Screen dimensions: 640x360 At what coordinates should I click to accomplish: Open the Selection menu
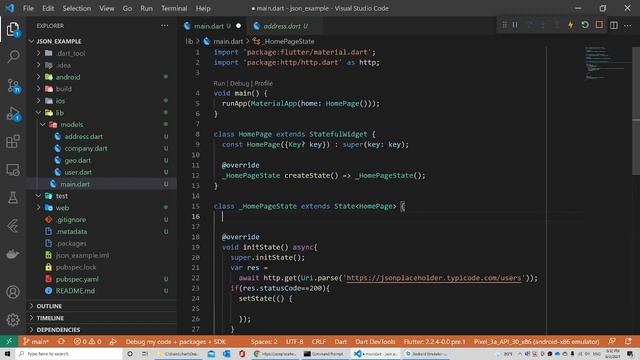pos(76,8)
